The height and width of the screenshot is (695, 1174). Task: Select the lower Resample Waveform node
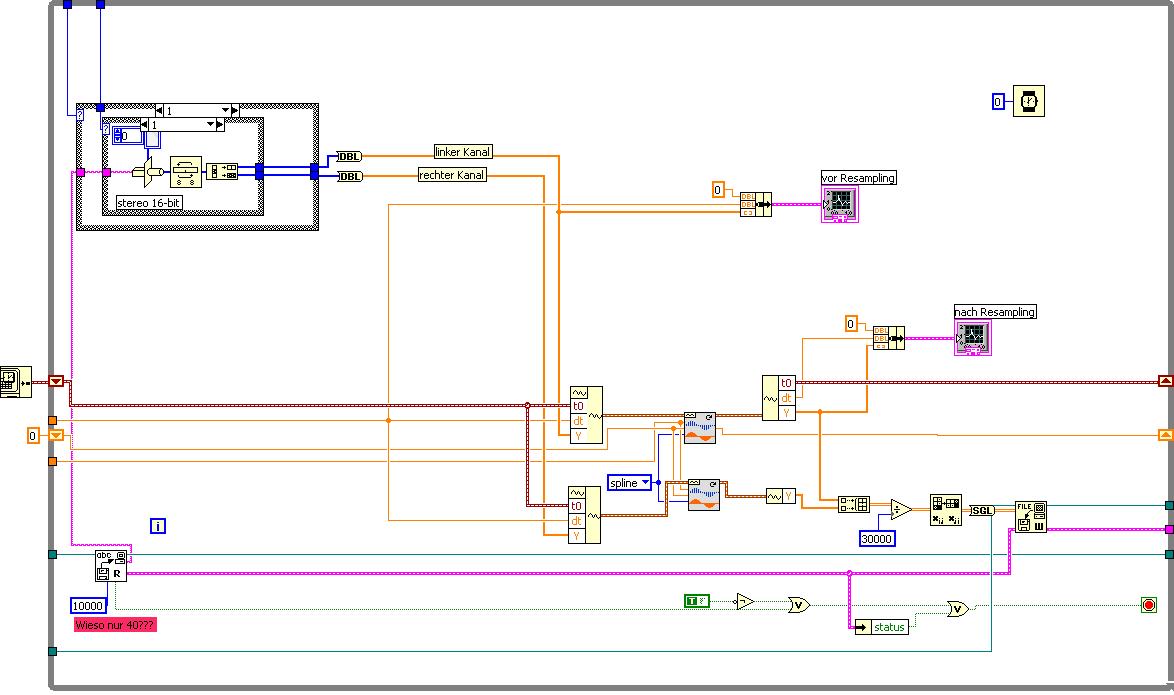coord(704,495)
